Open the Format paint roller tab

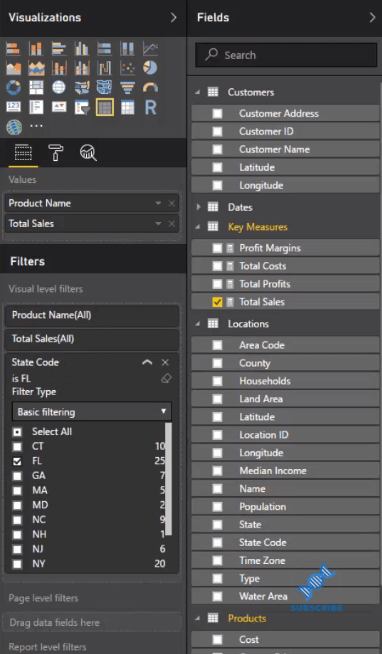click(56, 153)
